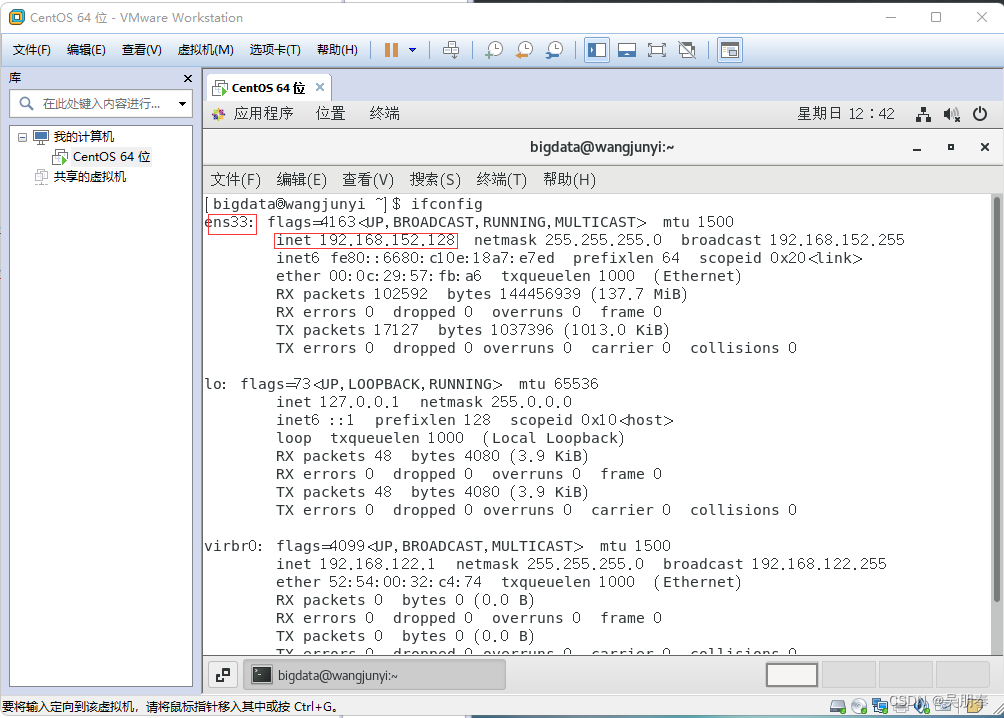Click the terminal vertical scrollbar
The width and height of the screenshot is (1004, 718).
pyautogui.click(x=996, y=400)
